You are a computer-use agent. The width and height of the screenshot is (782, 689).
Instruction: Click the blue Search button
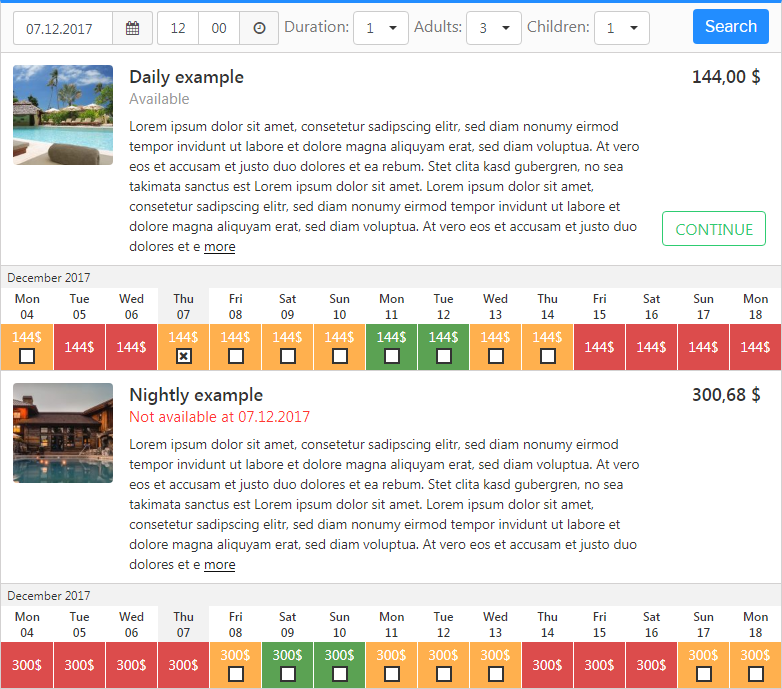731,26
